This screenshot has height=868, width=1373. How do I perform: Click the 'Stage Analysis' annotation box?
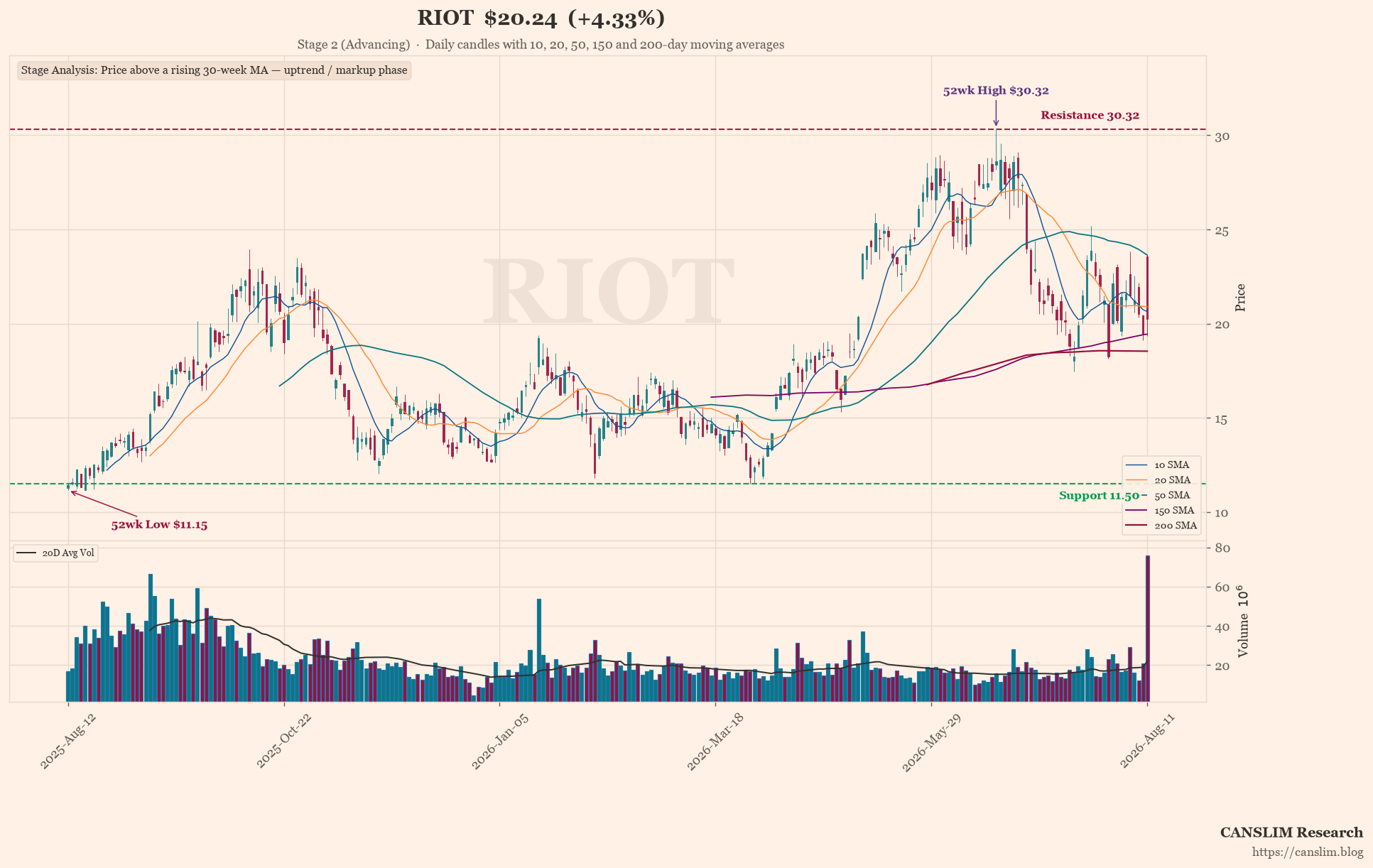point(214,70)
